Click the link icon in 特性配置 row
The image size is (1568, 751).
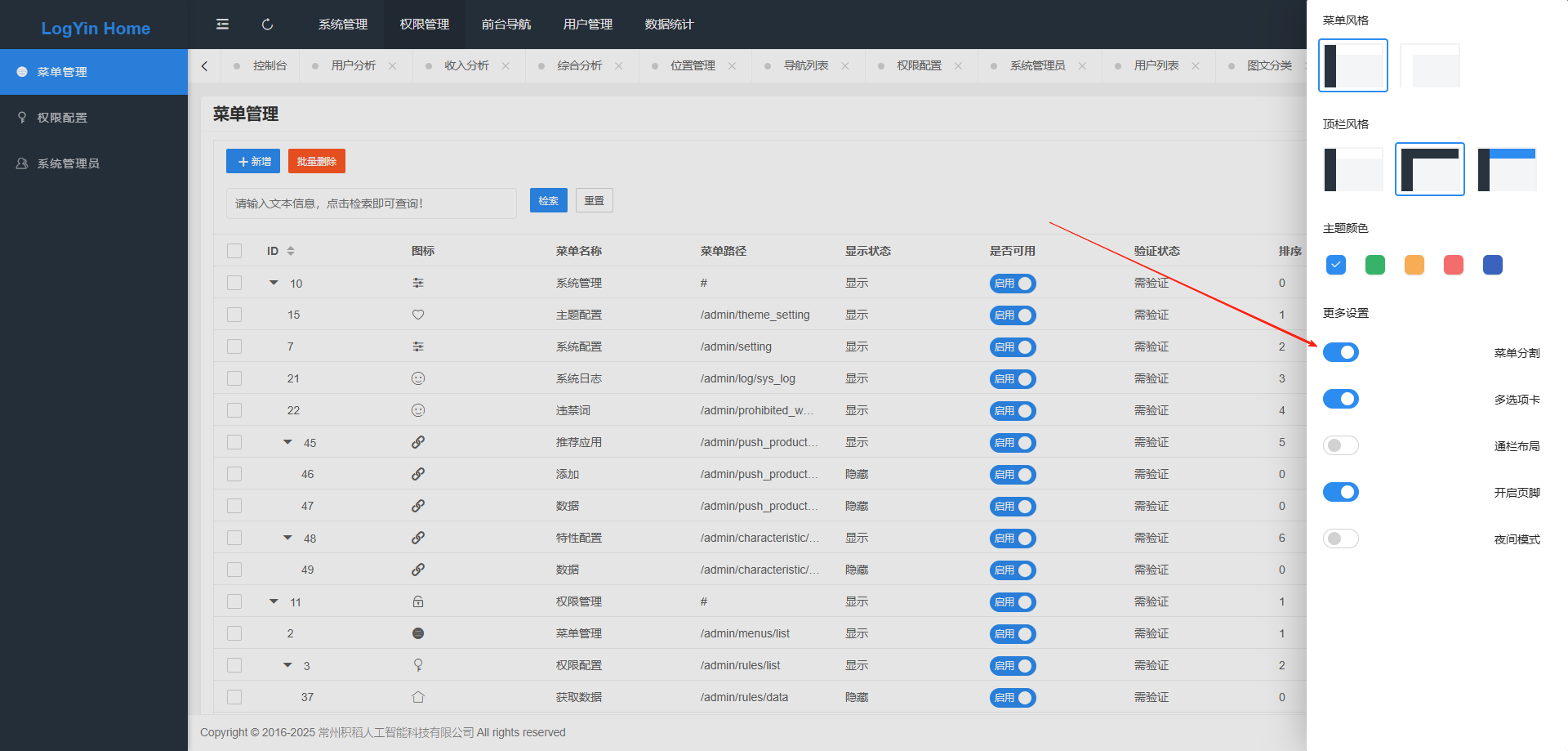418,538
